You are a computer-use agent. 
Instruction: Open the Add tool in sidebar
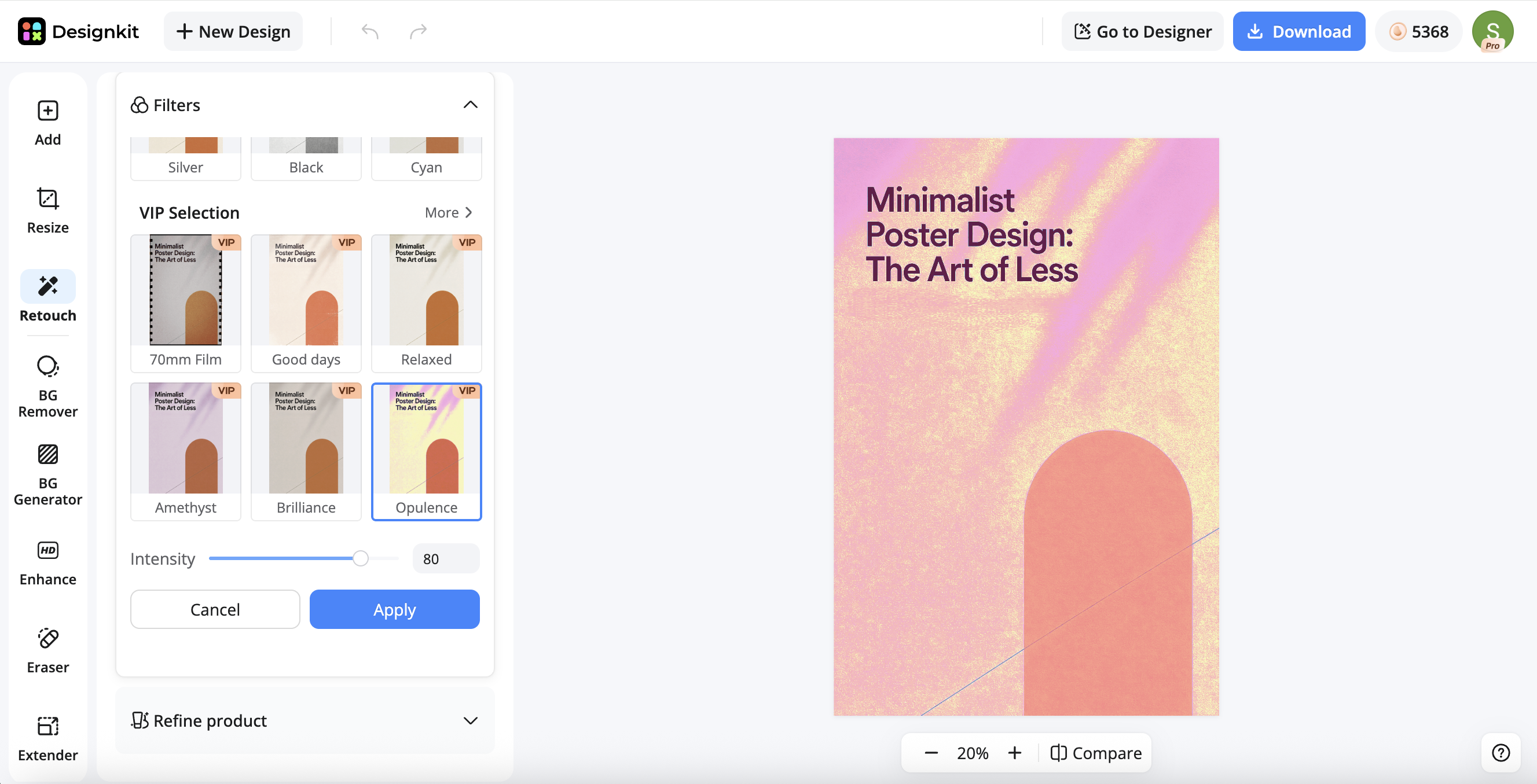(47, 123)
